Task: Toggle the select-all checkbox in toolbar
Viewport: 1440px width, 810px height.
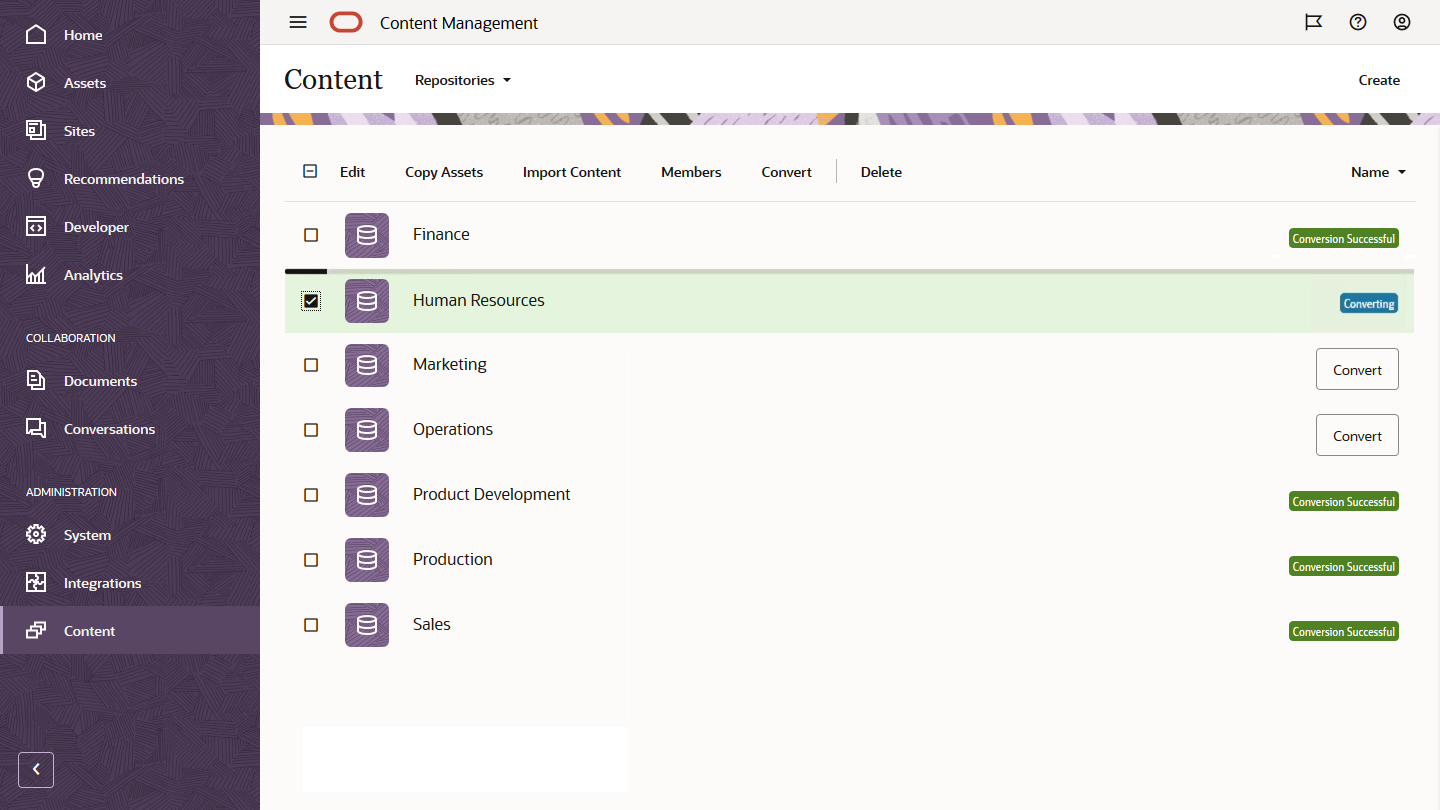Action: pos(310,171)
